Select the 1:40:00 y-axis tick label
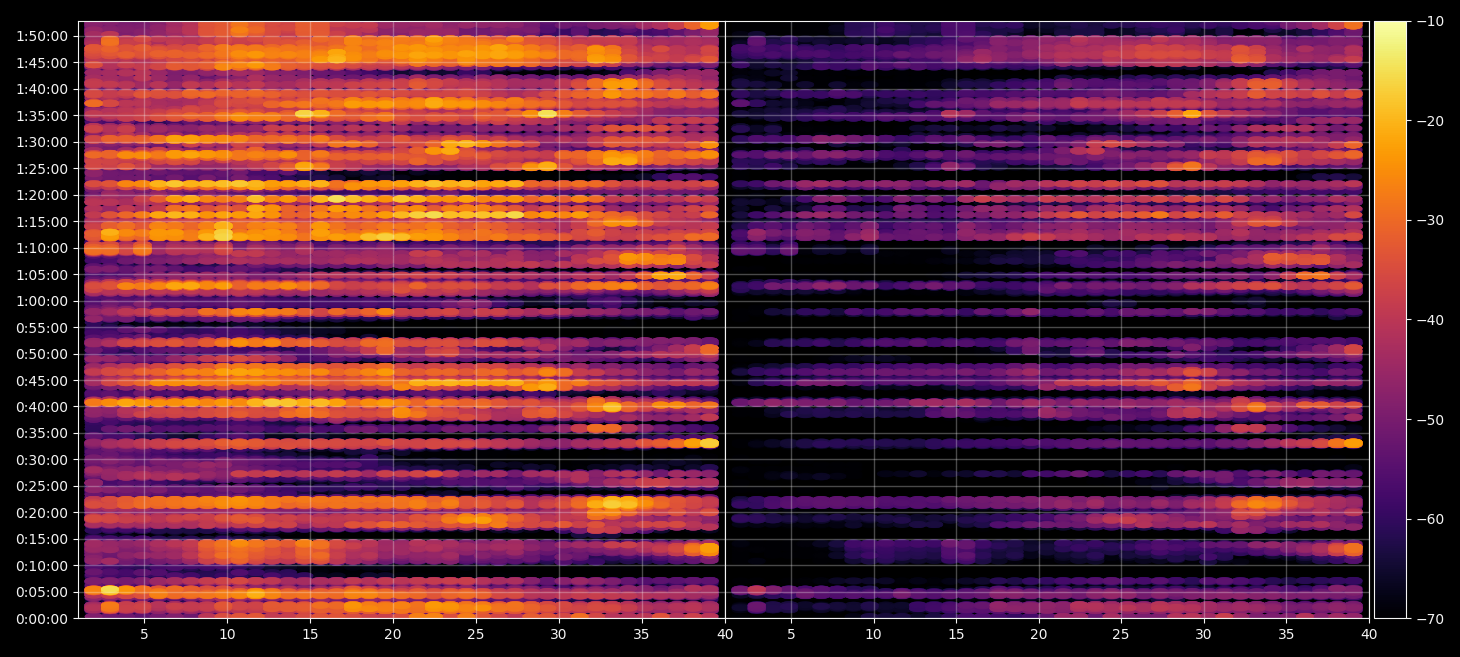 pyautogui.click(x=42, y=88)
